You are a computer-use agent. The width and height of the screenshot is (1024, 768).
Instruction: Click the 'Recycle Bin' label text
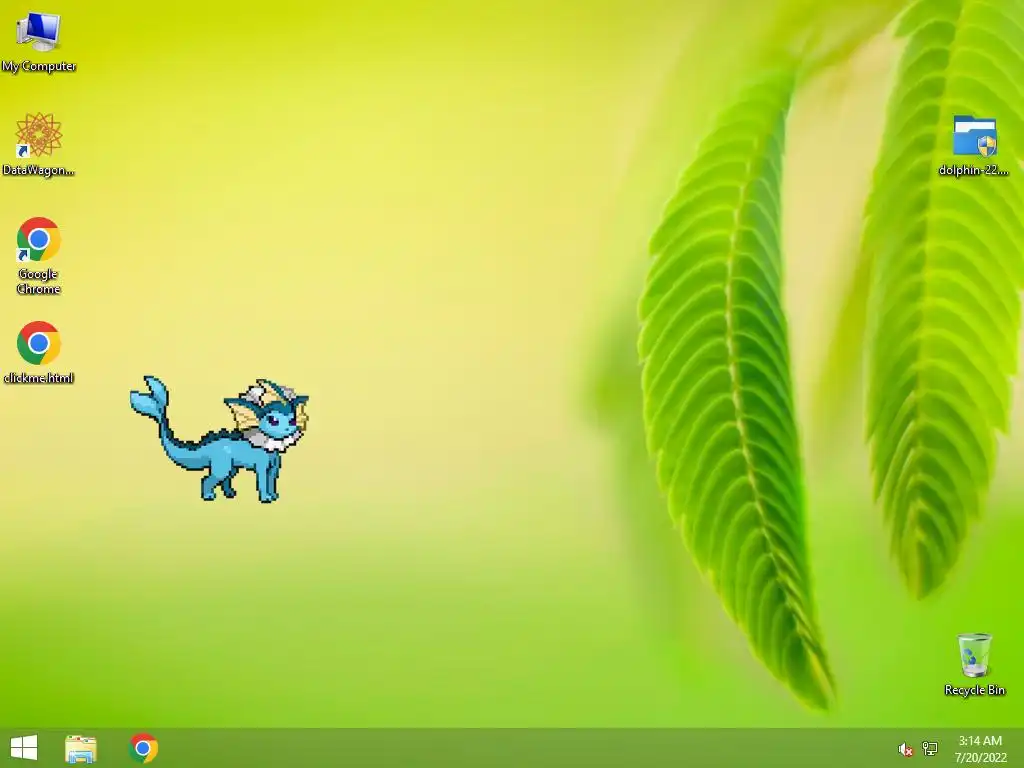(x=974, y=690)
